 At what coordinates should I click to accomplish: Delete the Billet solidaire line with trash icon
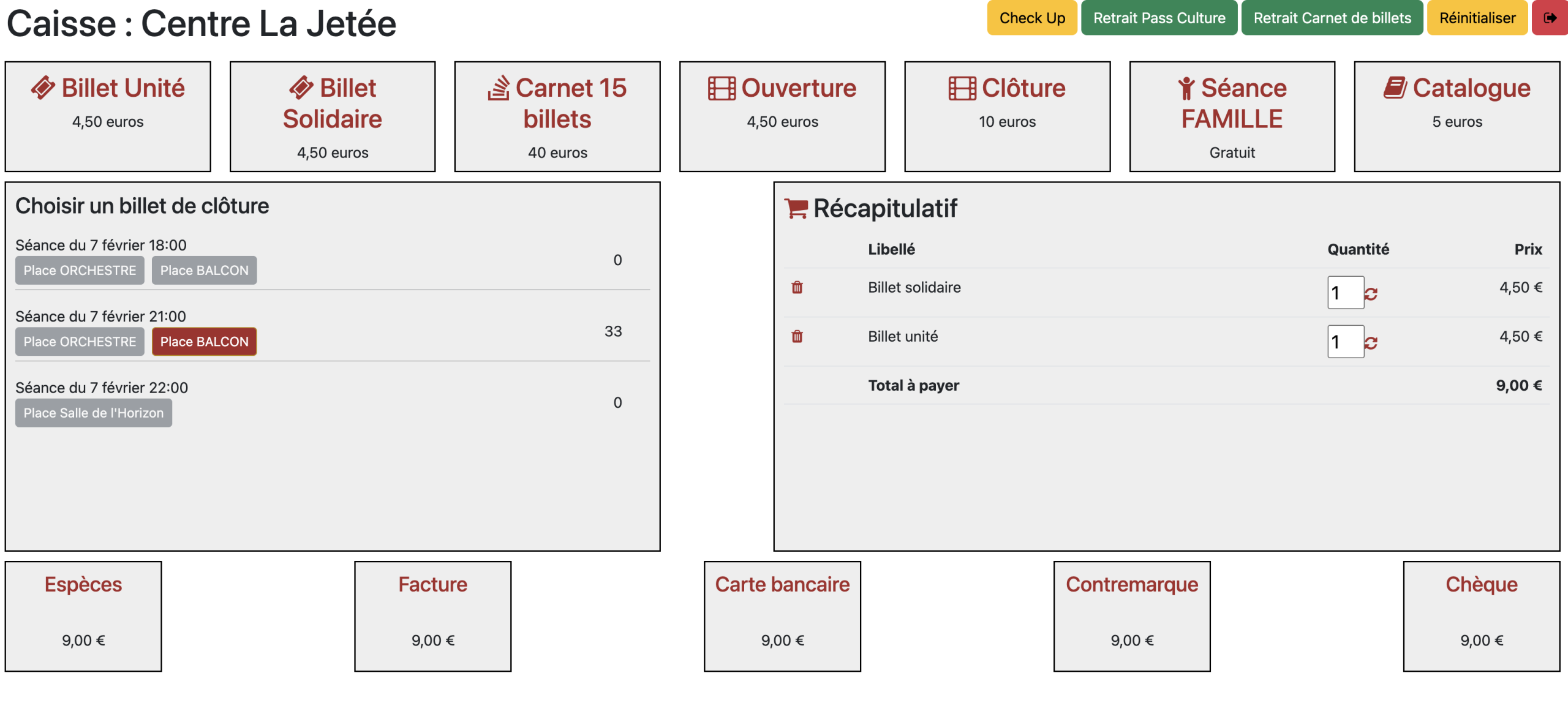pyautogui.click(x=797, y=287)
